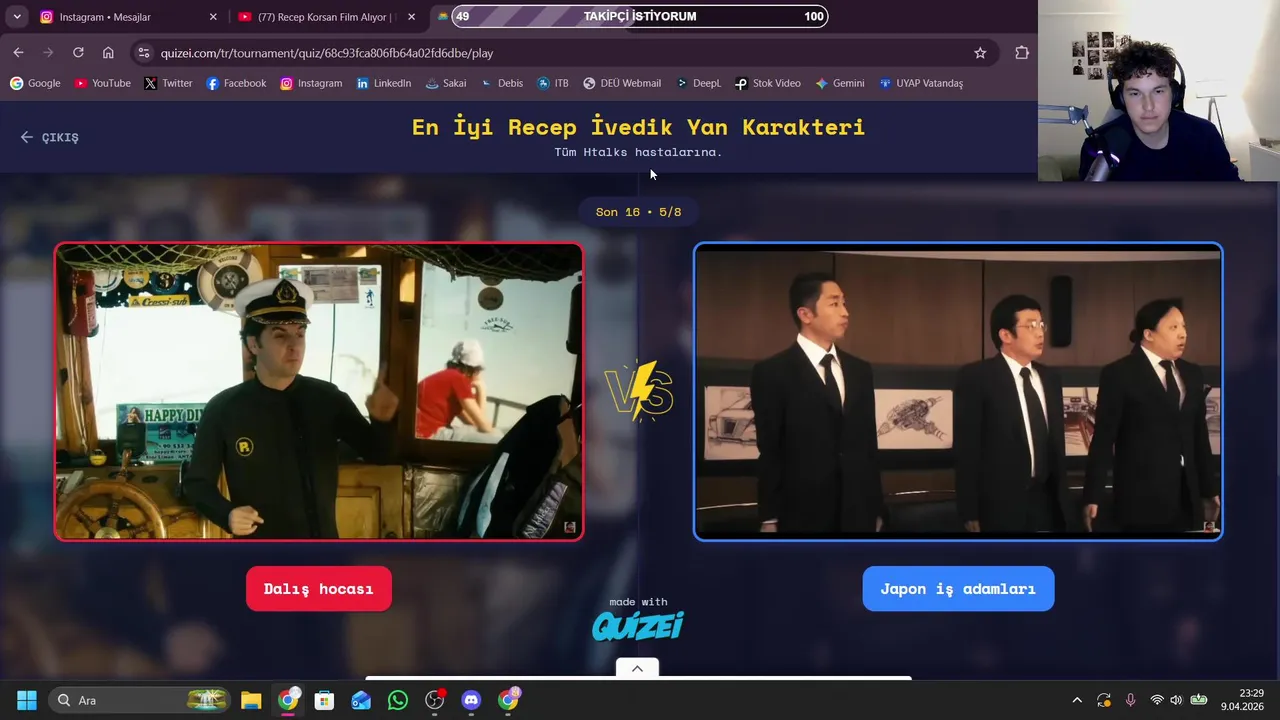
Task: Open the Windows Start menu
Action: (27, 700)
